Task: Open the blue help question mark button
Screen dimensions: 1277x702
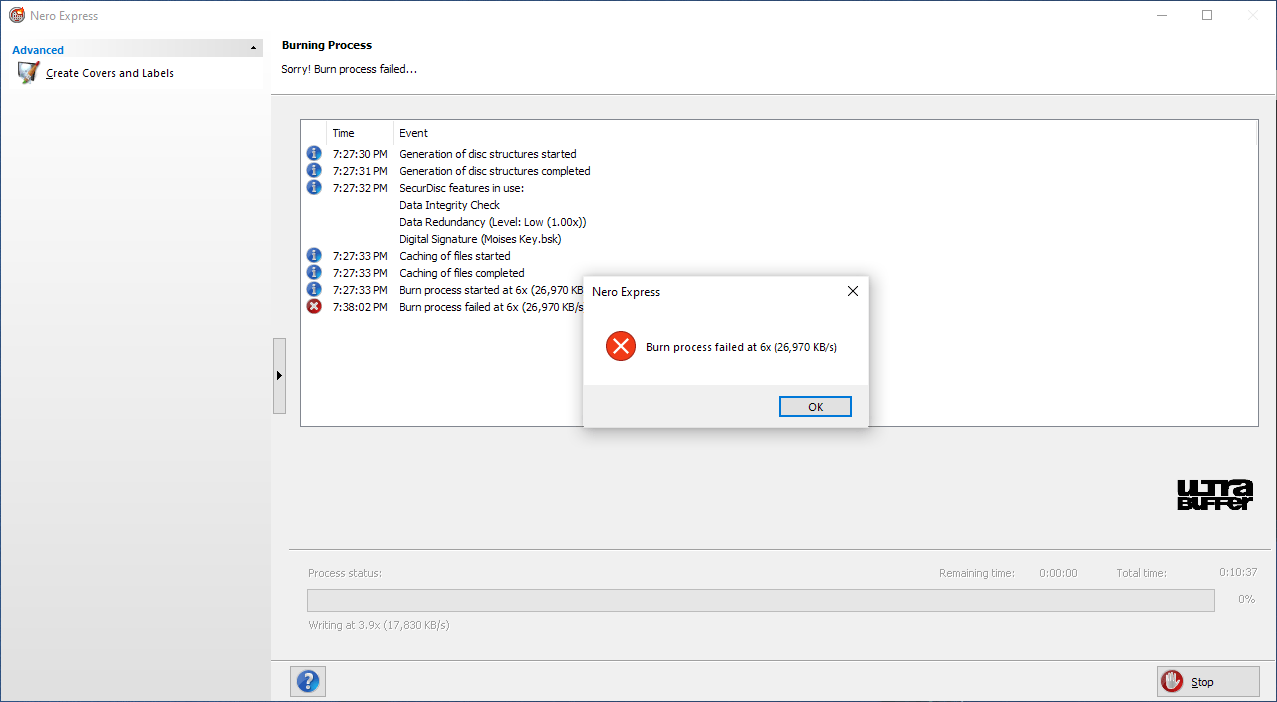Action: (x=308, y=682)
